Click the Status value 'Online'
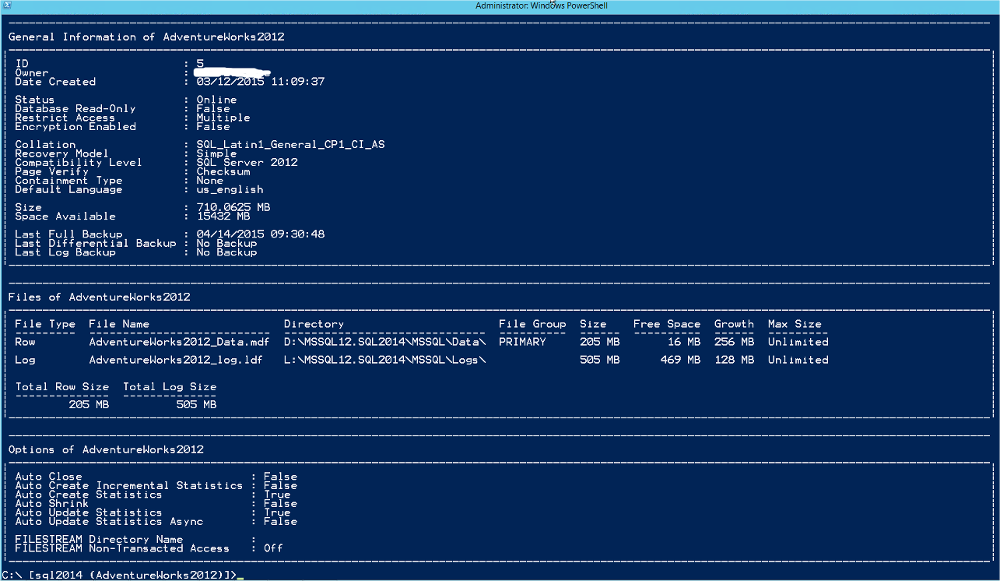The width and height of the screenshot is (1000, 581). click(216, 99)
